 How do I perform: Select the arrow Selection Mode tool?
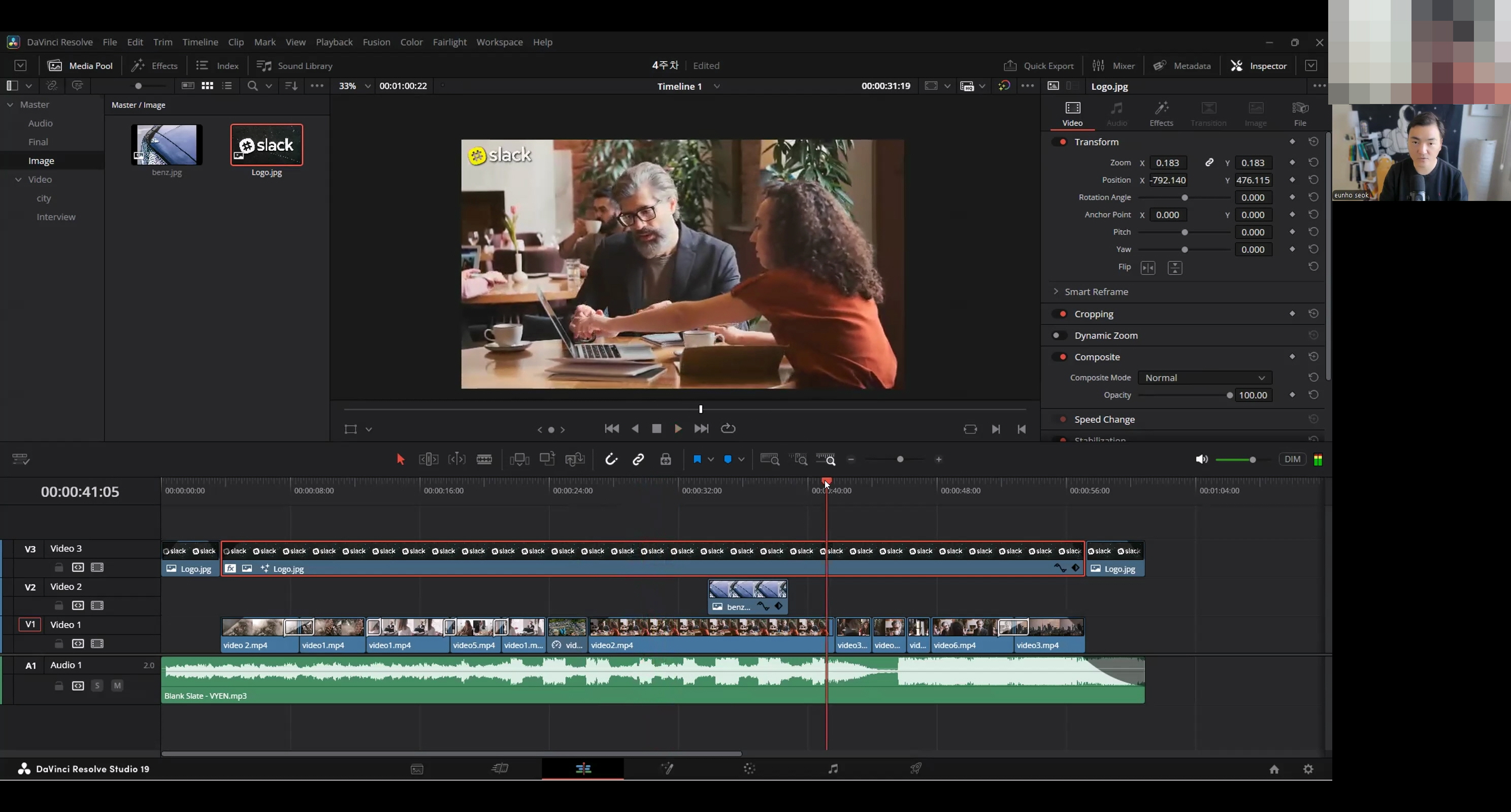[401, 460]
